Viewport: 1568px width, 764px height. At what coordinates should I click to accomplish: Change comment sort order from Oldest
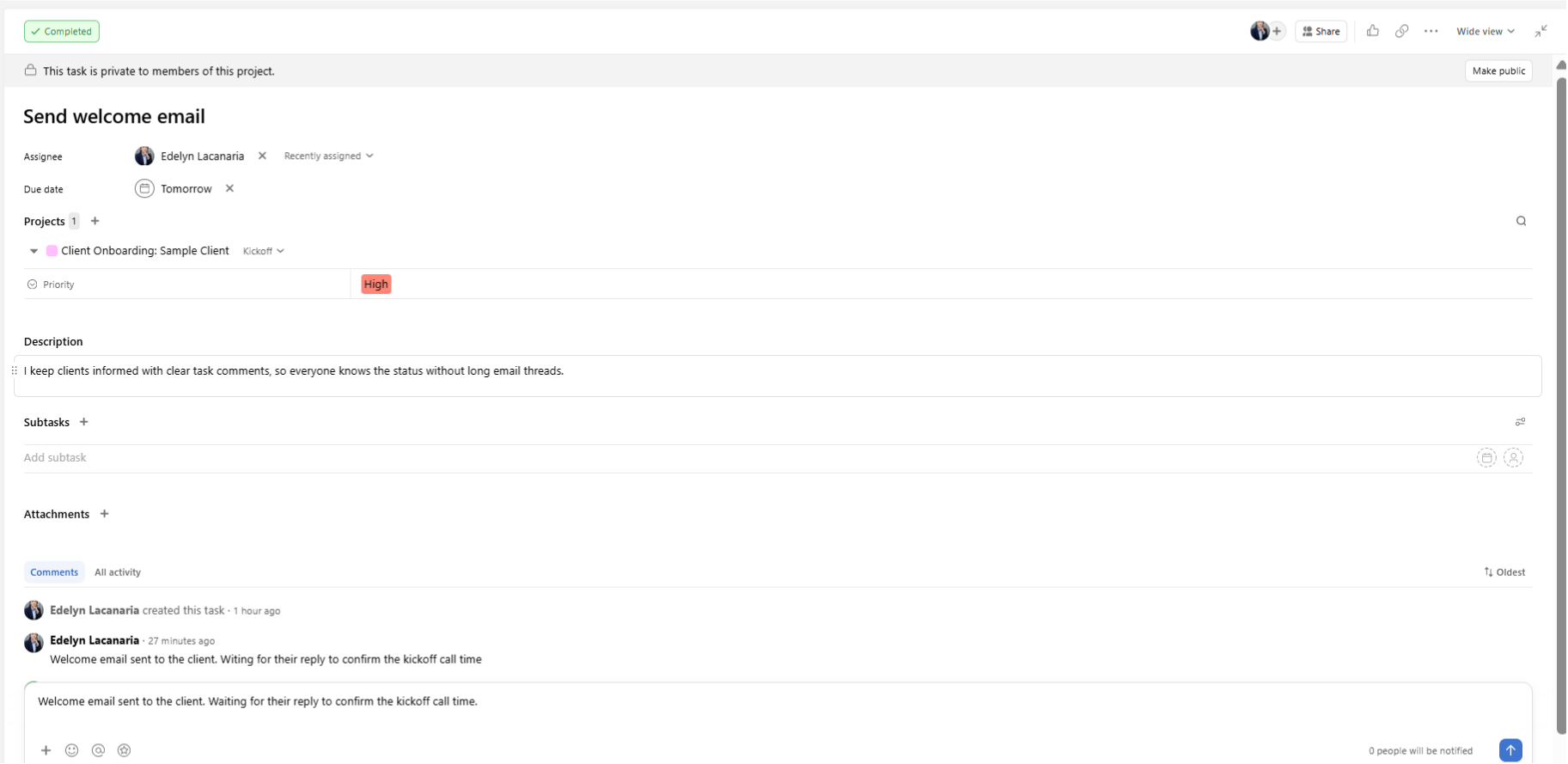1504,572
